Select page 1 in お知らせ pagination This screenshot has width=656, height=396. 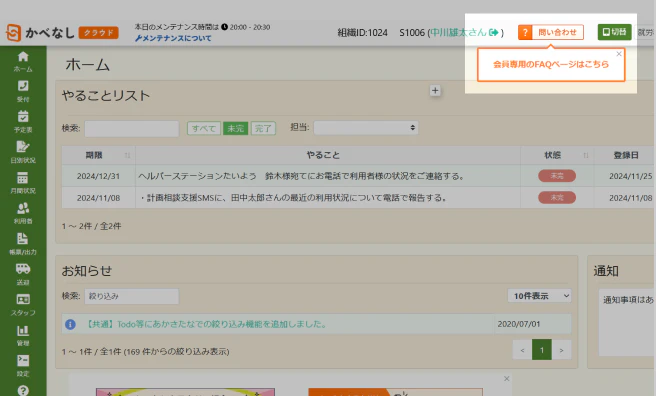542,350
